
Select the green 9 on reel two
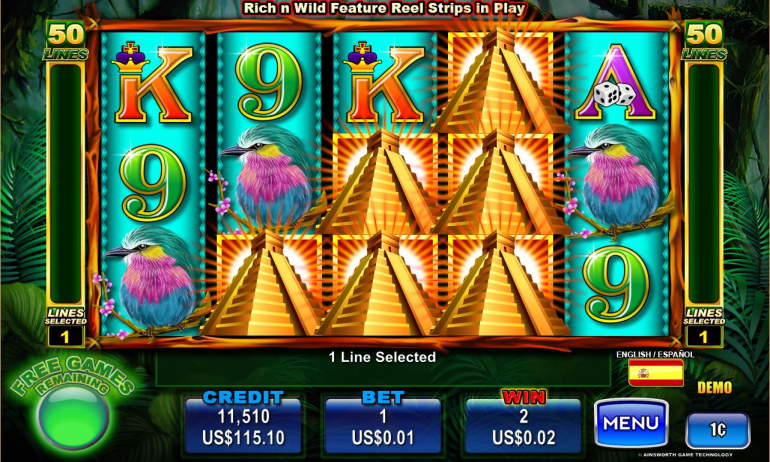click(269, 82)
